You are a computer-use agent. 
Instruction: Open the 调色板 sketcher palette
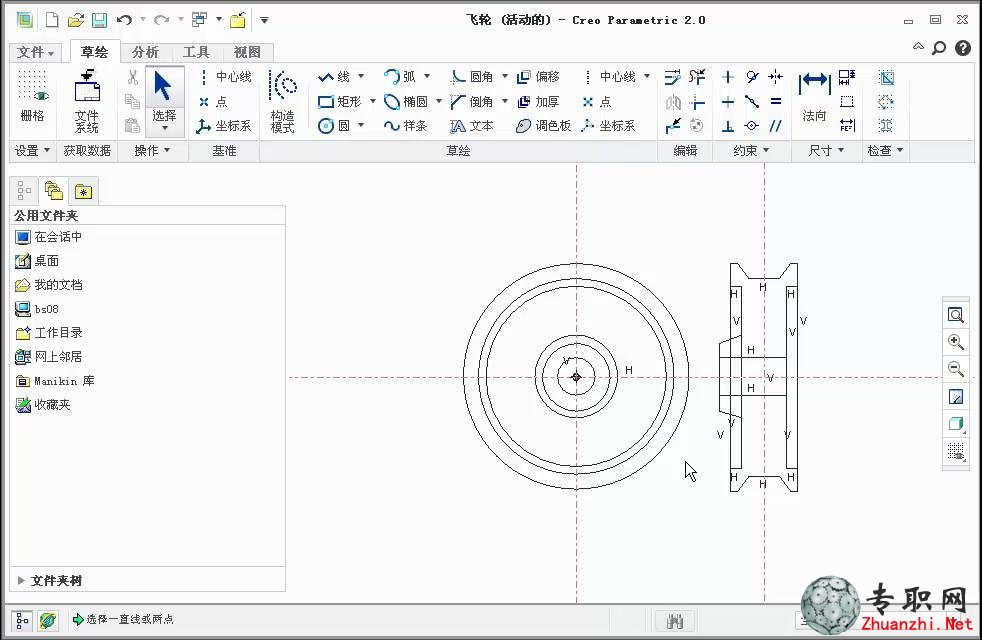544,126
